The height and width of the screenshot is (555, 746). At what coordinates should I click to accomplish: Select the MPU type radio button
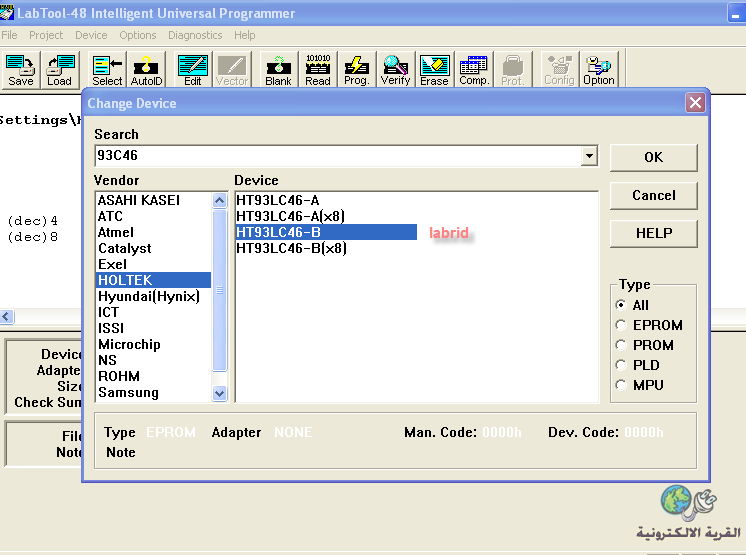pyautogui.click(x=621, y=385)
